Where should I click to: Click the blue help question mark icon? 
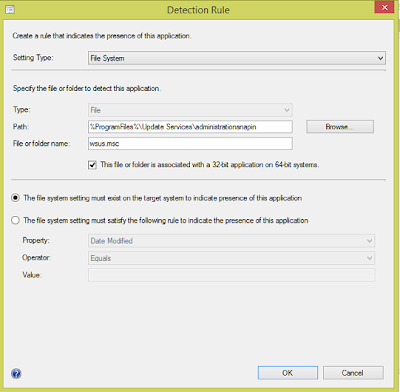pos(16,373)
